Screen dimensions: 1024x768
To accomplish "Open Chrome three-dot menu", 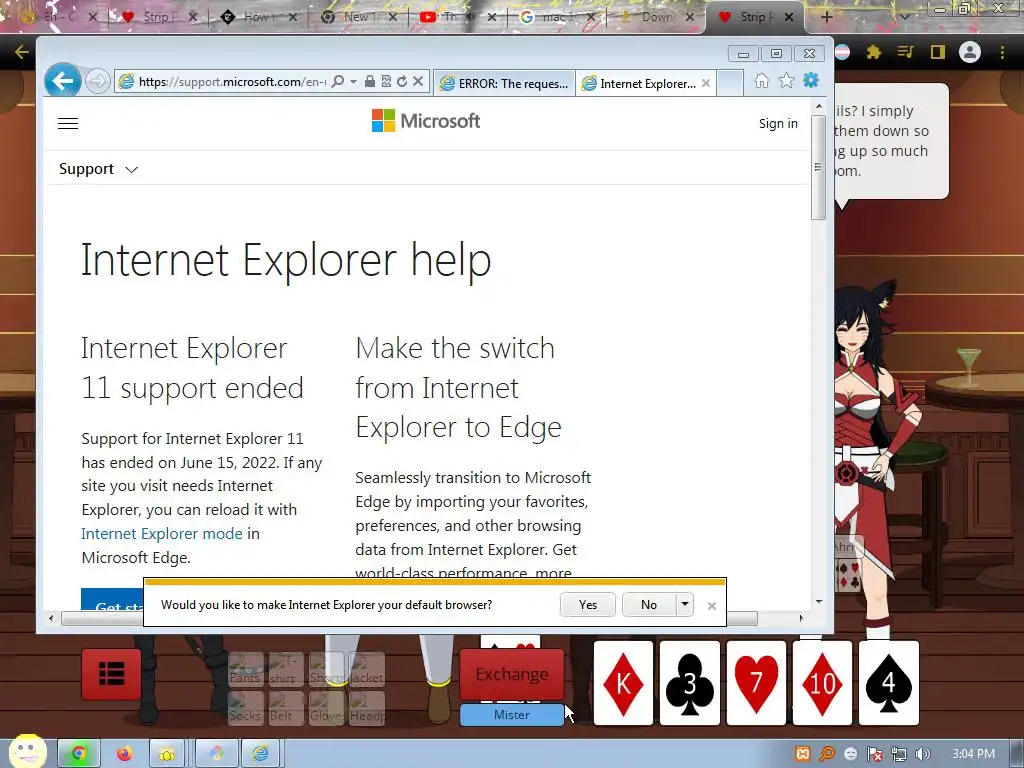I will click(1002, 52).
